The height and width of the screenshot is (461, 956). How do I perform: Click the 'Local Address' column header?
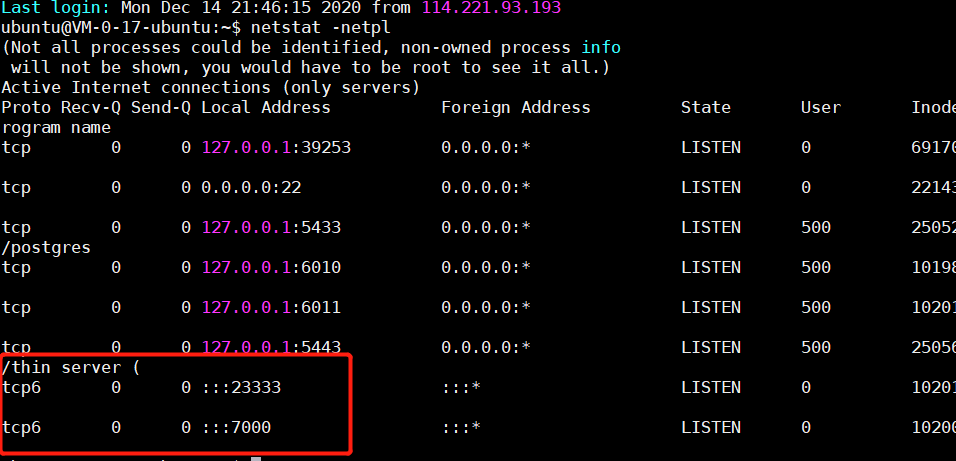pos(266,108)
